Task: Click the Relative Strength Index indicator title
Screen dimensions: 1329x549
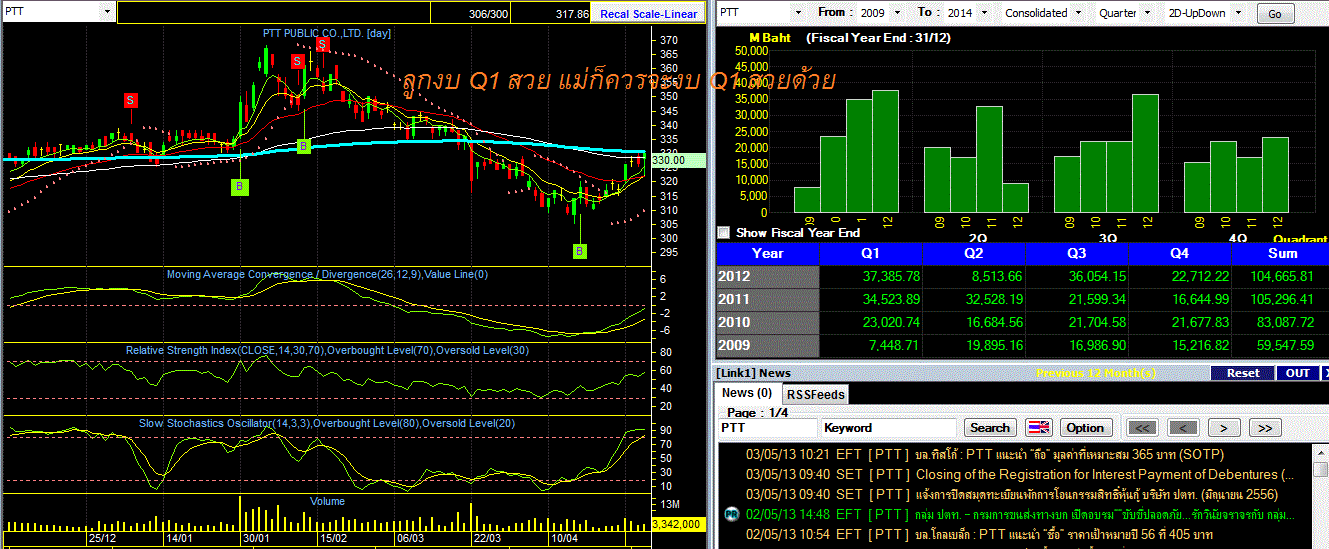Action: pyautogui.click(x=328, y=350)
